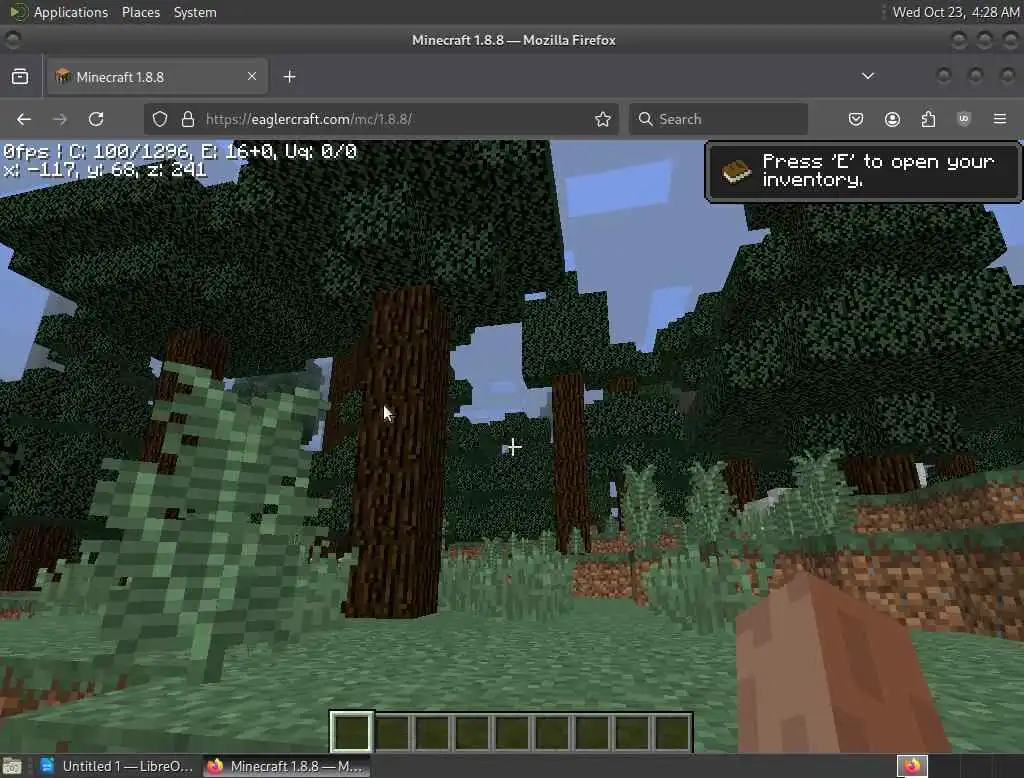1024x778 pixels.
Task: Click the forward navigation arrow
Action: (x=59, y=119)
